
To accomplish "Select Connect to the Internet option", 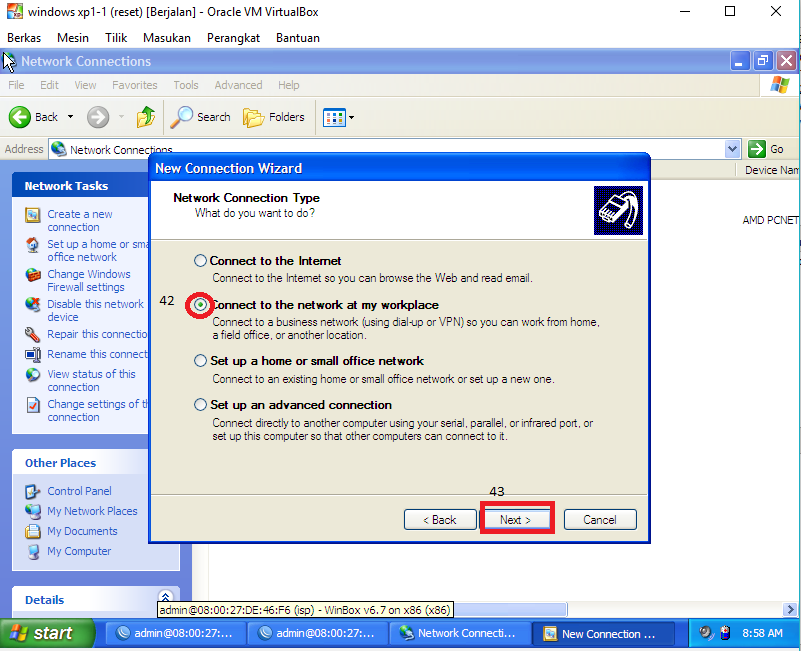I will [200, 261].
